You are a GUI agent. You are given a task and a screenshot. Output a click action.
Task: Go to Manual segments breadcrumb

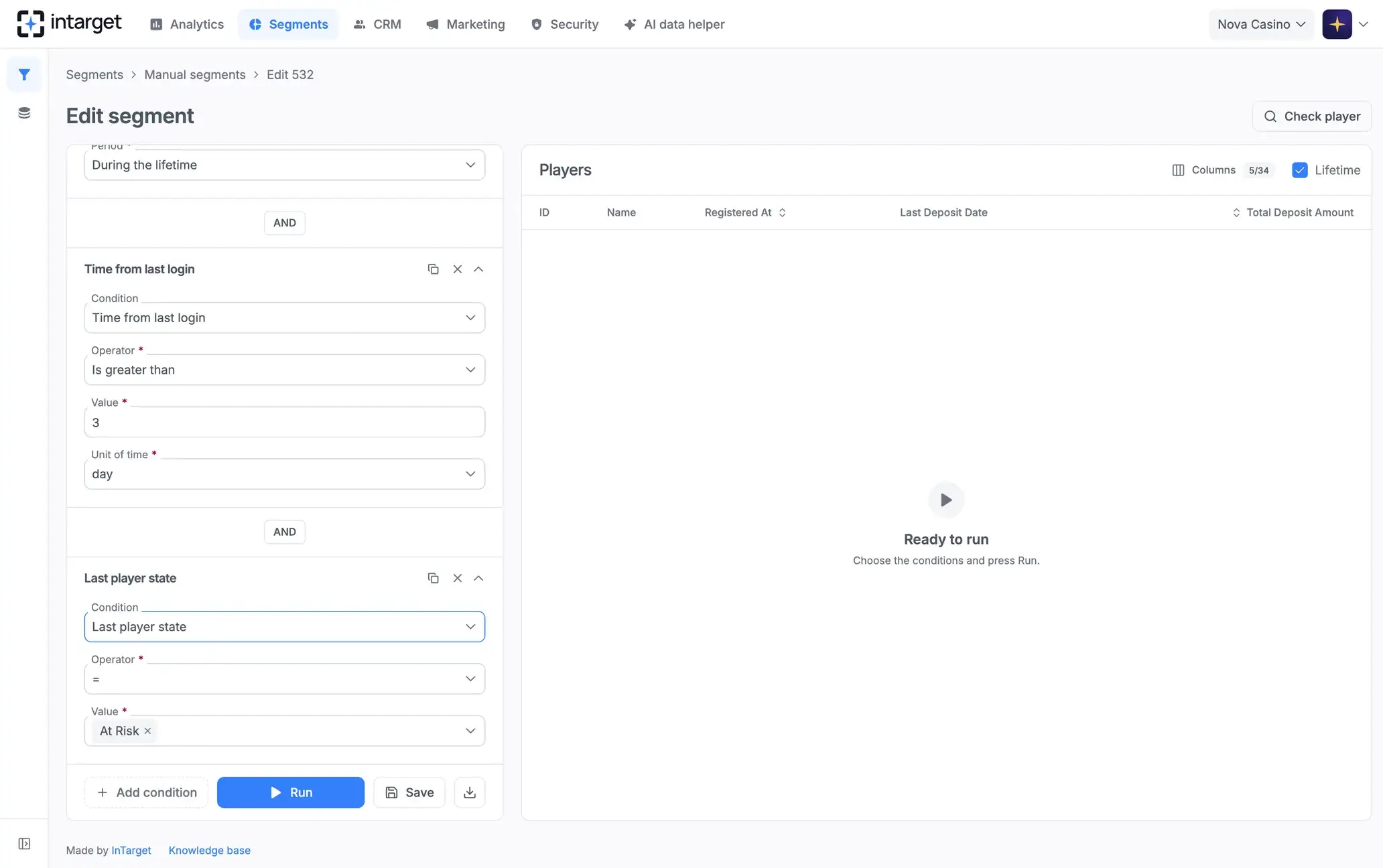(195, 74)
